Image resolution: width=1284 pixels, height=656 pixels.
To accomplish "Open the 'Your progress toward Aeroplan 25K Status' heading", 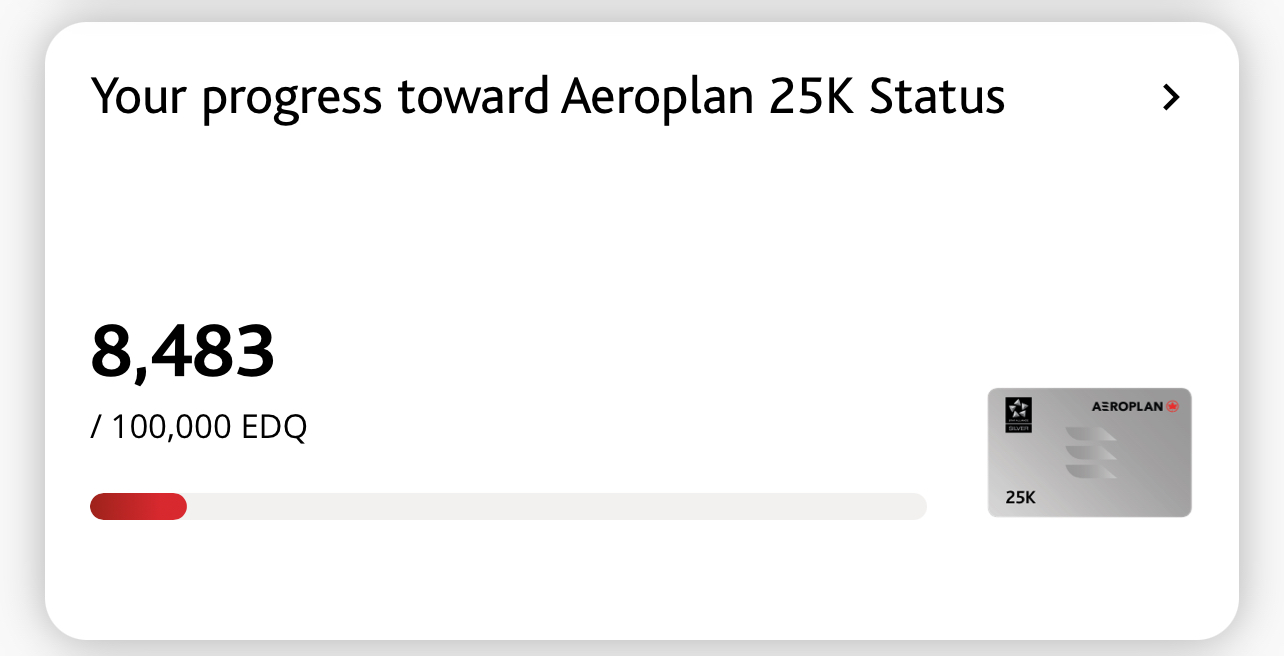I will tap(548, 97).
